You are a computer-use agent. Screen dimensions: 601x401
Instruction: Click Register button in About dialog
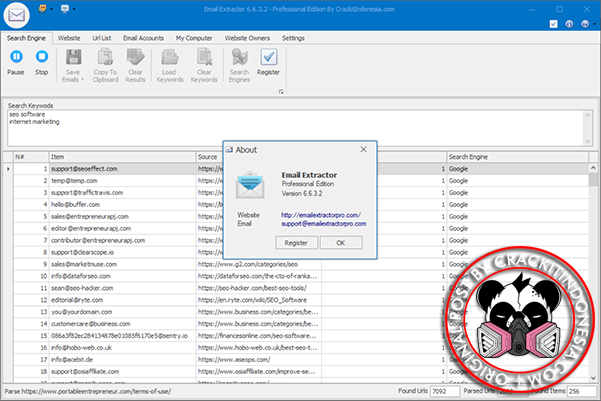tap(296, 243)
